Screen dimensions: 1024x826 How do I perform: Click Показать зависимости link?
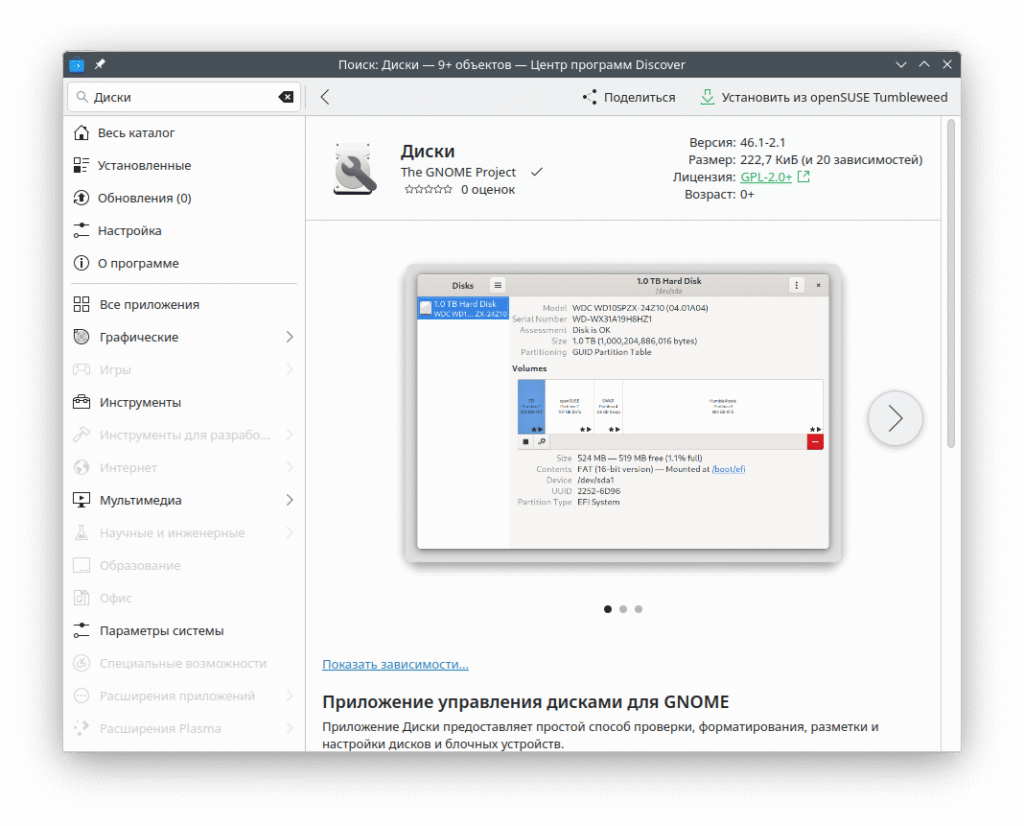tap(395, 664)
